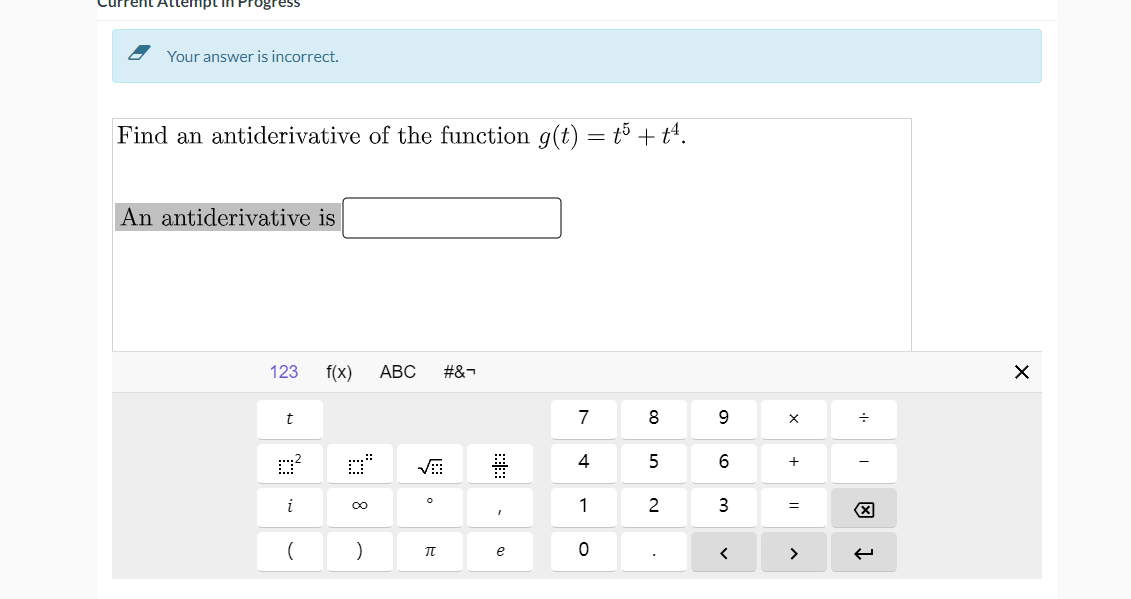Click the right parenthesis key
This screenshot has width=1131, height=599.
(360, 551)
